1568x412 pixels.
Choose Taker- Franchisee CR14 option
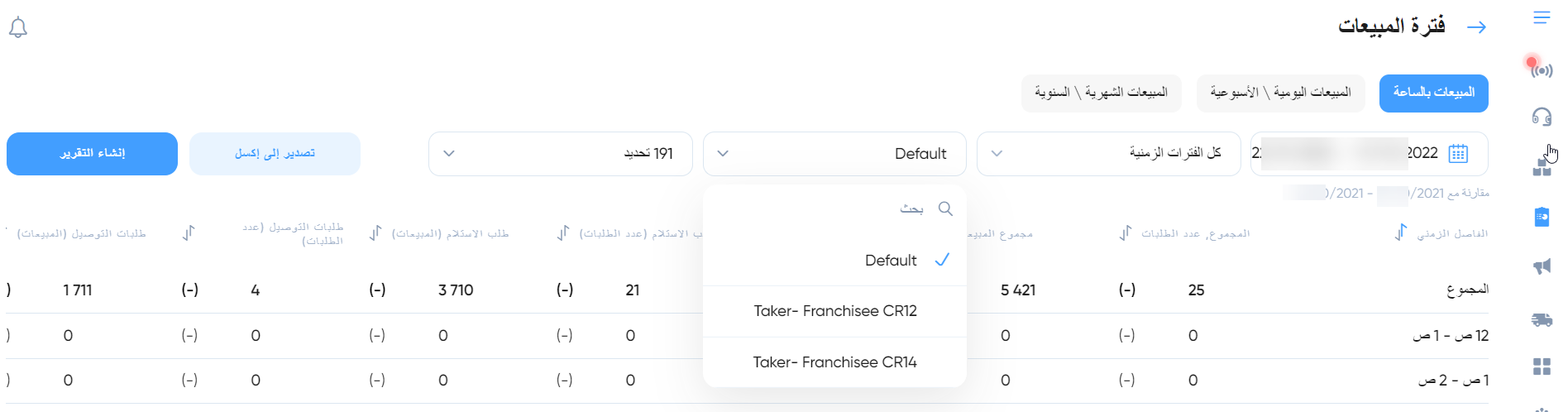[834, 362]
